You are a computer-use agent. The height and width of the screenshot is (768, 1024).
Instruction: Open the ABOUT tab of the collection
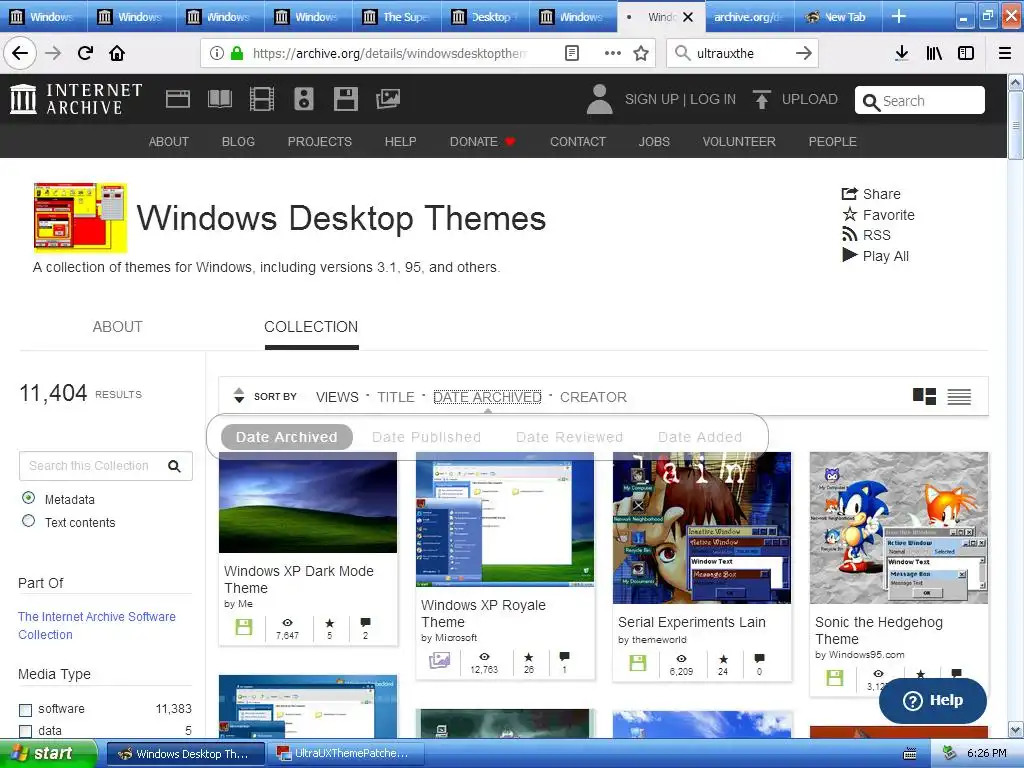118,327
